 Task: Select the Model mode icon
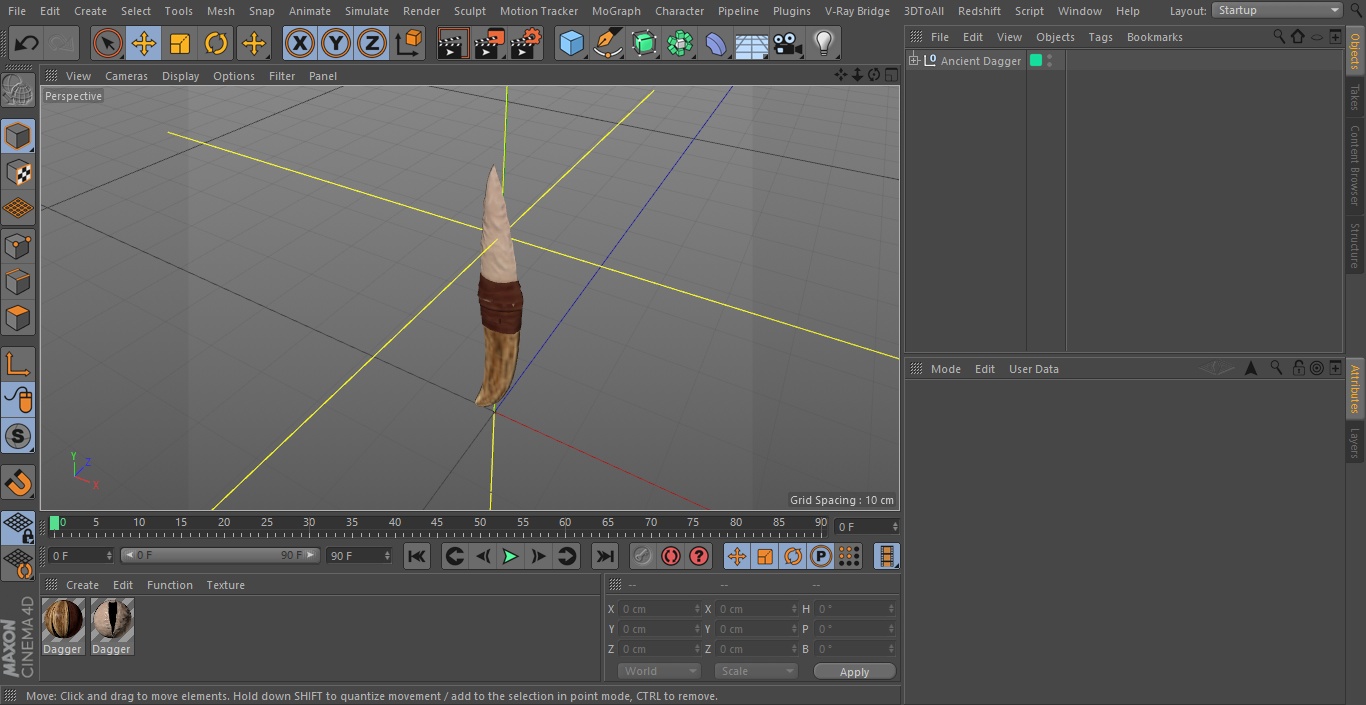18,136
